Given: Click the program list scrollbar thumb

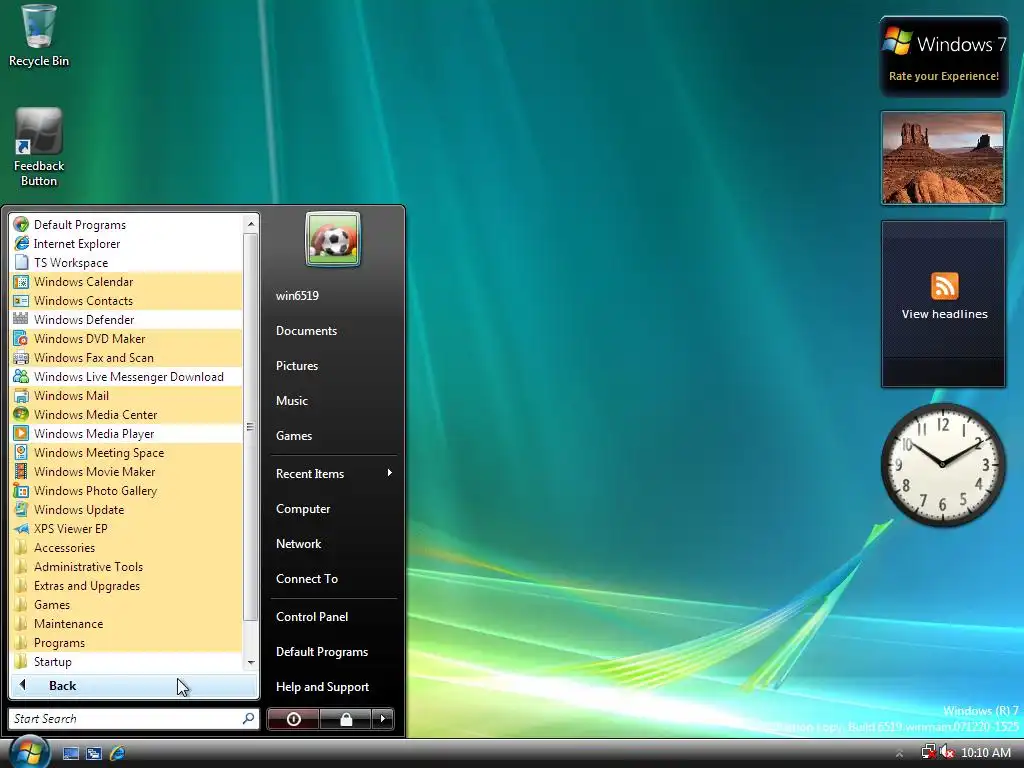Looking at the screenshot, I should pos(249,426).
